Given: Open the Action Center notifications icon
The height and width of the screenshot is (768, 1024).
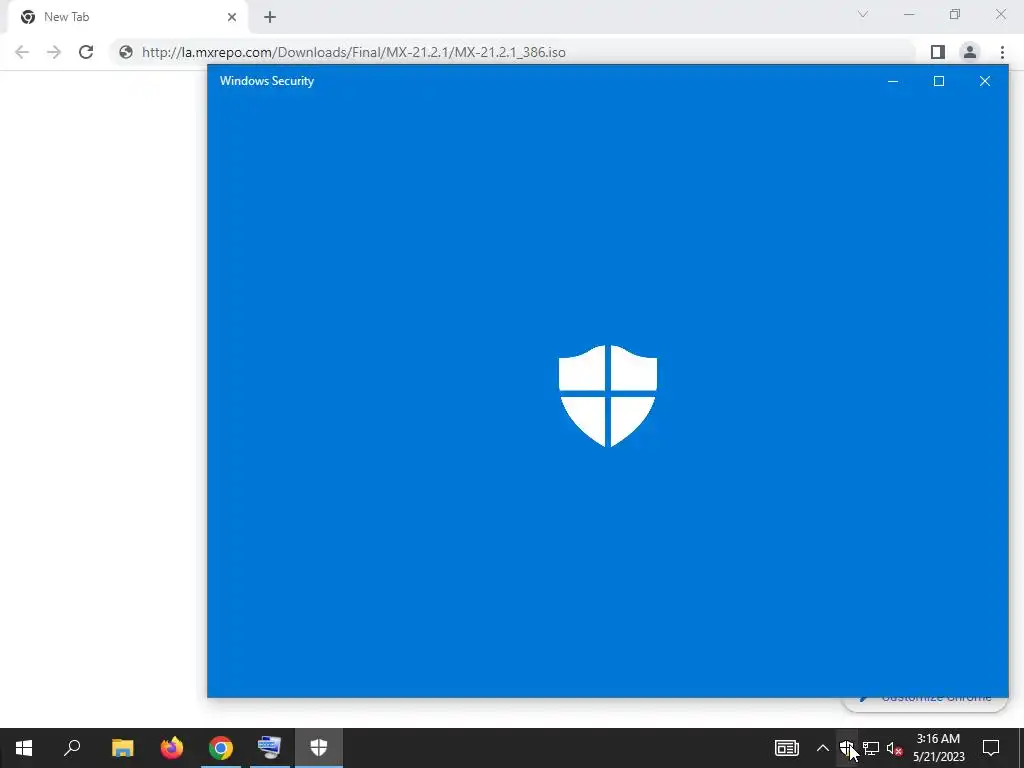Looking at the screenshot, I should pyautogui.click(x=991, y=748).
